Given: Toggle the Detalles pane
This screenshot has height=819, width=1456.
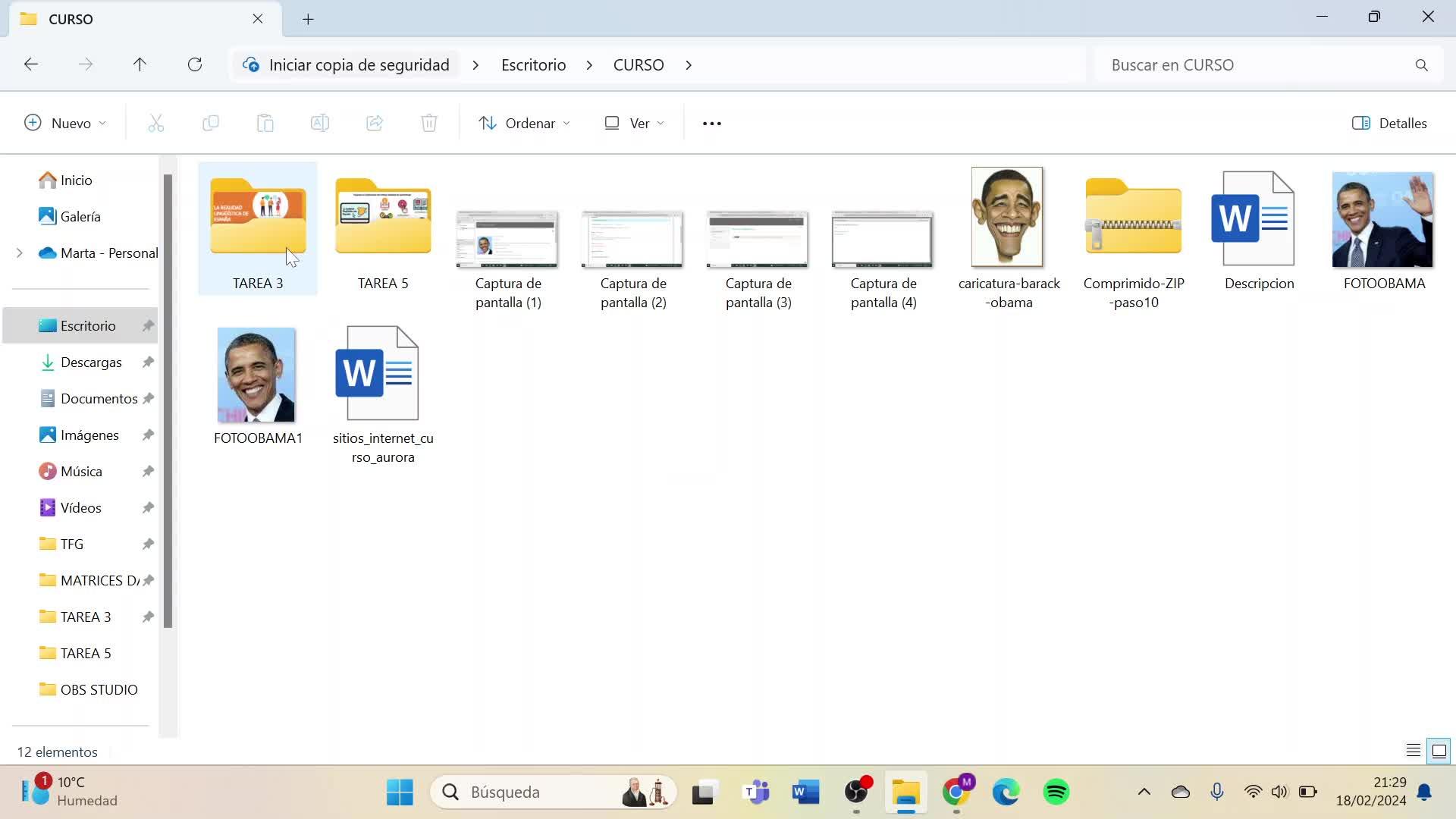Looking at the screenshot, I should [x=1389, y=124].
